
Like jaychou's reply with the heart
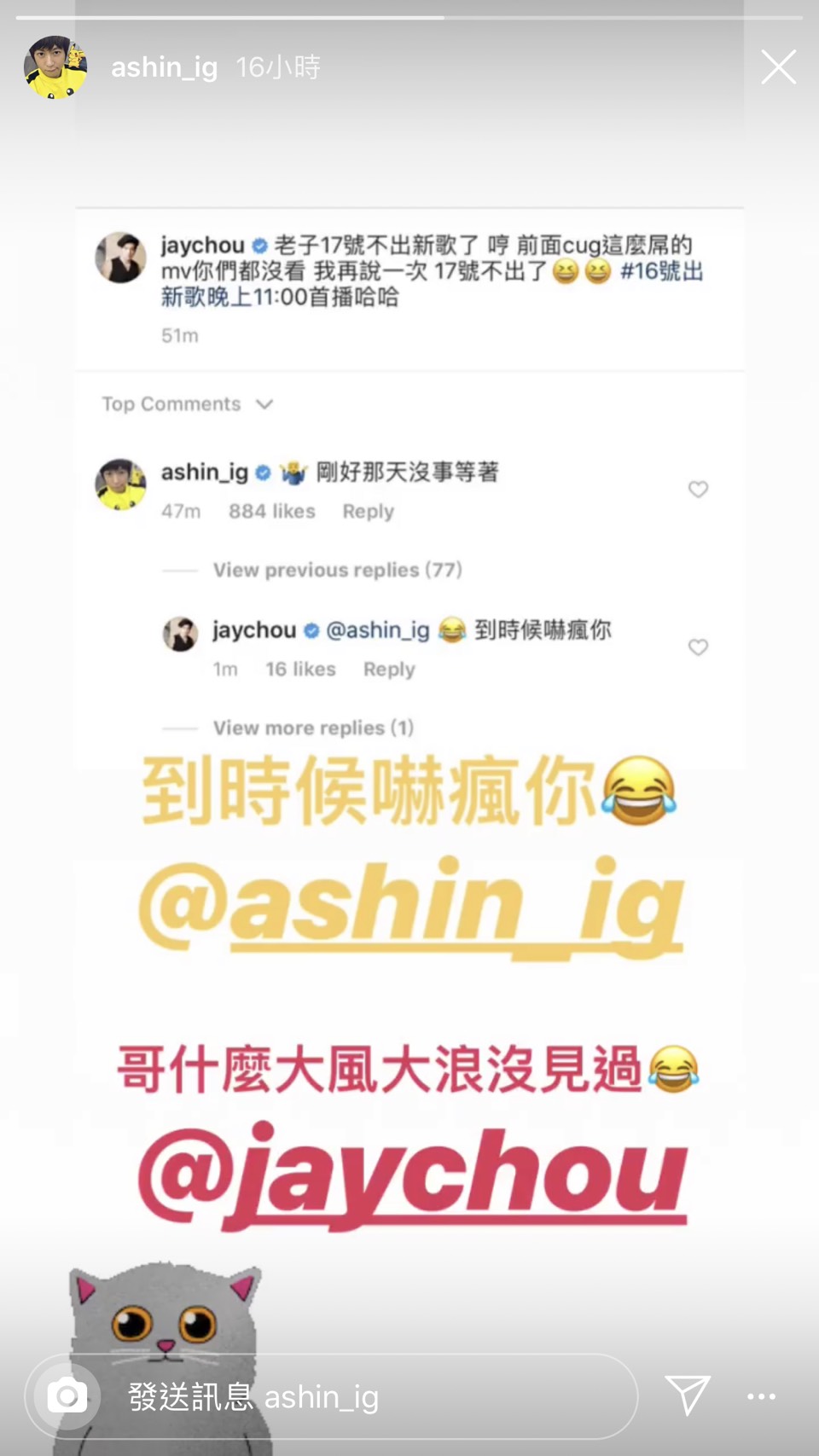coord(698,647)
